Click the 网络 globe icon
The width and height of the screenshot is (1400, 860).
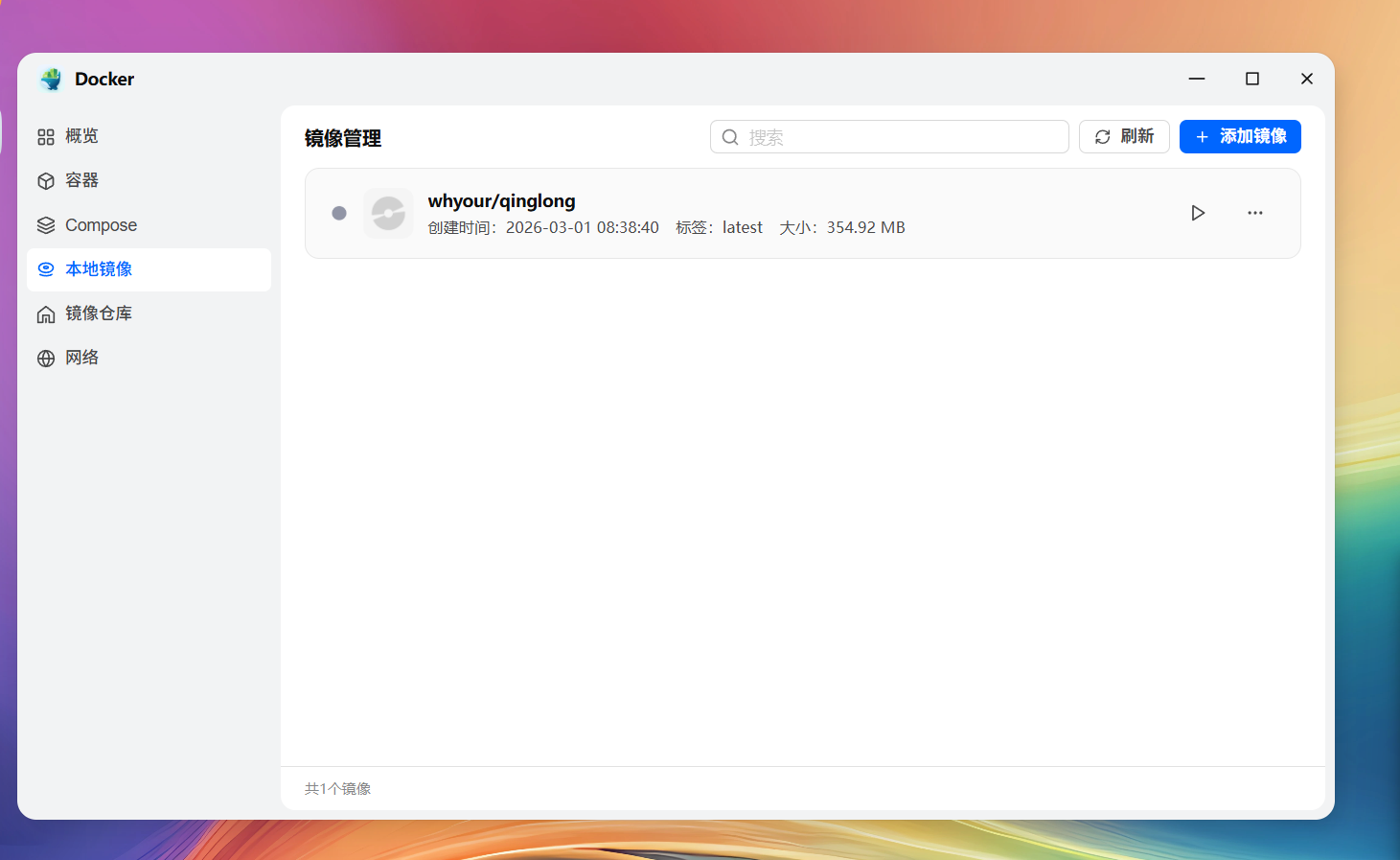[x=46, y=359]
